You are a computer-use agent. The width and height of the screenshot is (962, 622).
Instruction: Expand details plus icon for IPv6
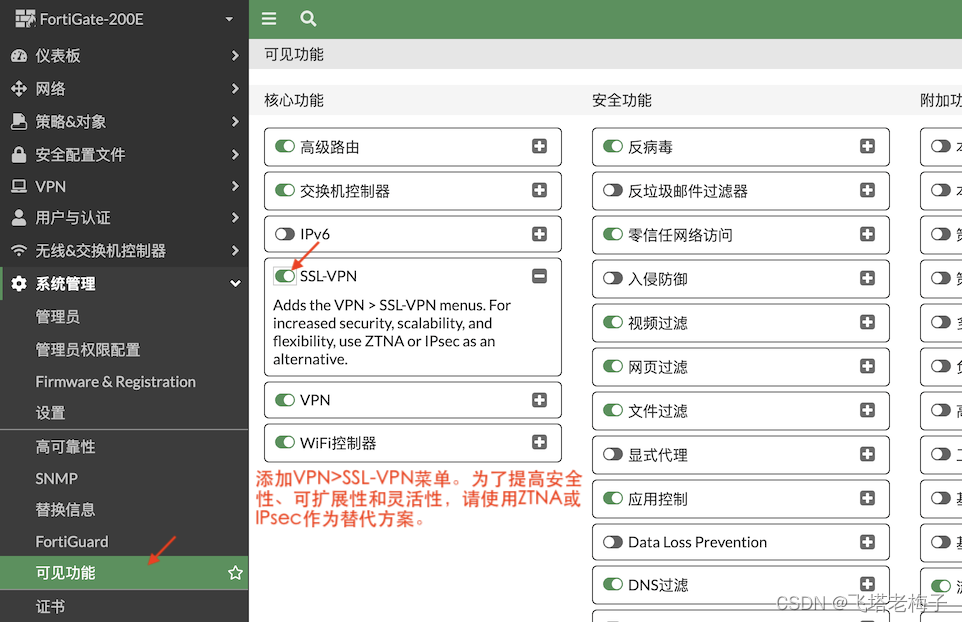tap(539, 234)
